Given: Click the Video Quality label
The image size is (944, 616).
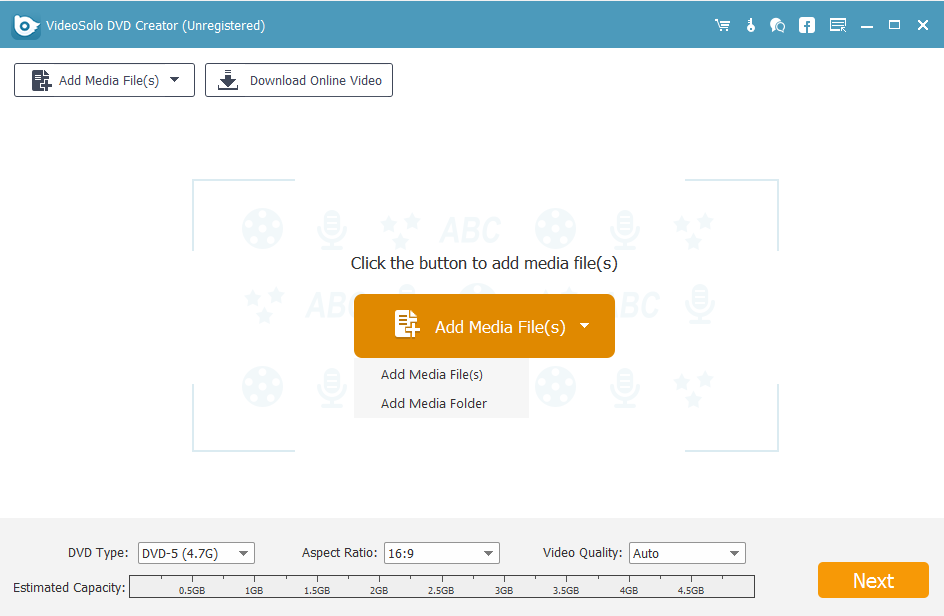Looking at the screenshot, I should coord(582,553).
